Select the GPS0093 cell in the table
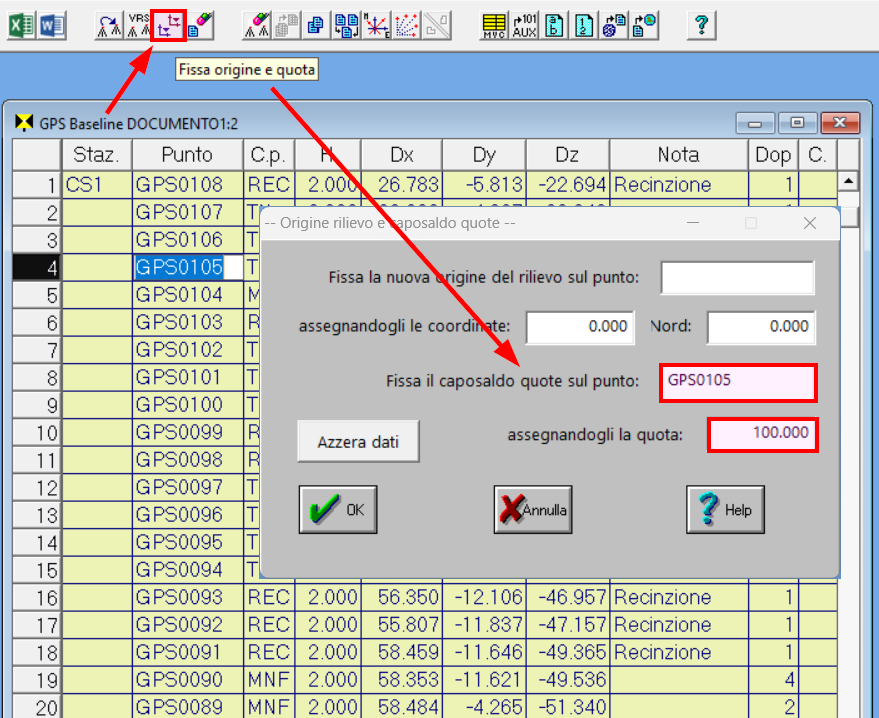879x718 pixels. coord(187,598)
